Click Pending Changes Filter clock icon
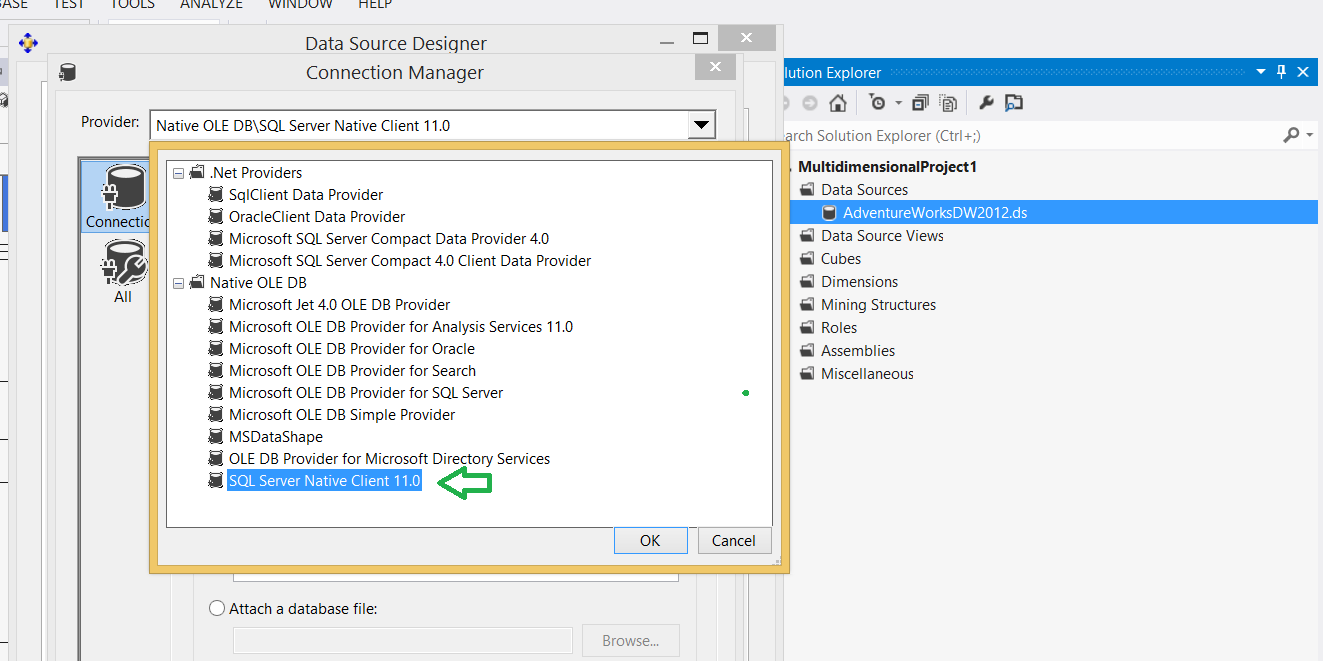The image size is (1323, 661). tap(877, 103)
